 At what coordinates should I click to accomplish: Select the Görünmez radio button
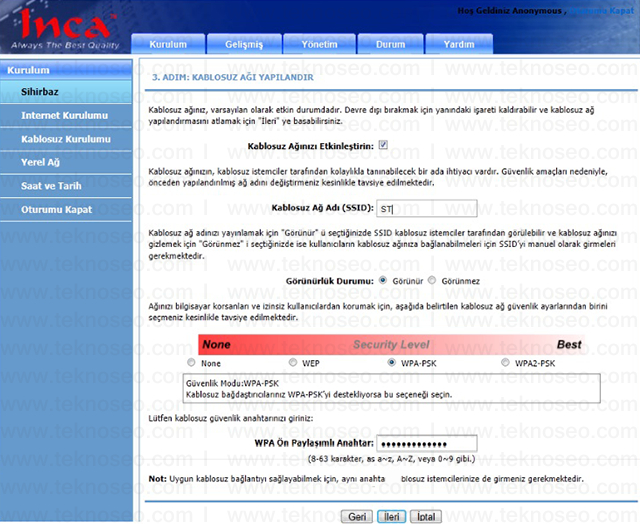pyautogui.click(x=432, y=280)
